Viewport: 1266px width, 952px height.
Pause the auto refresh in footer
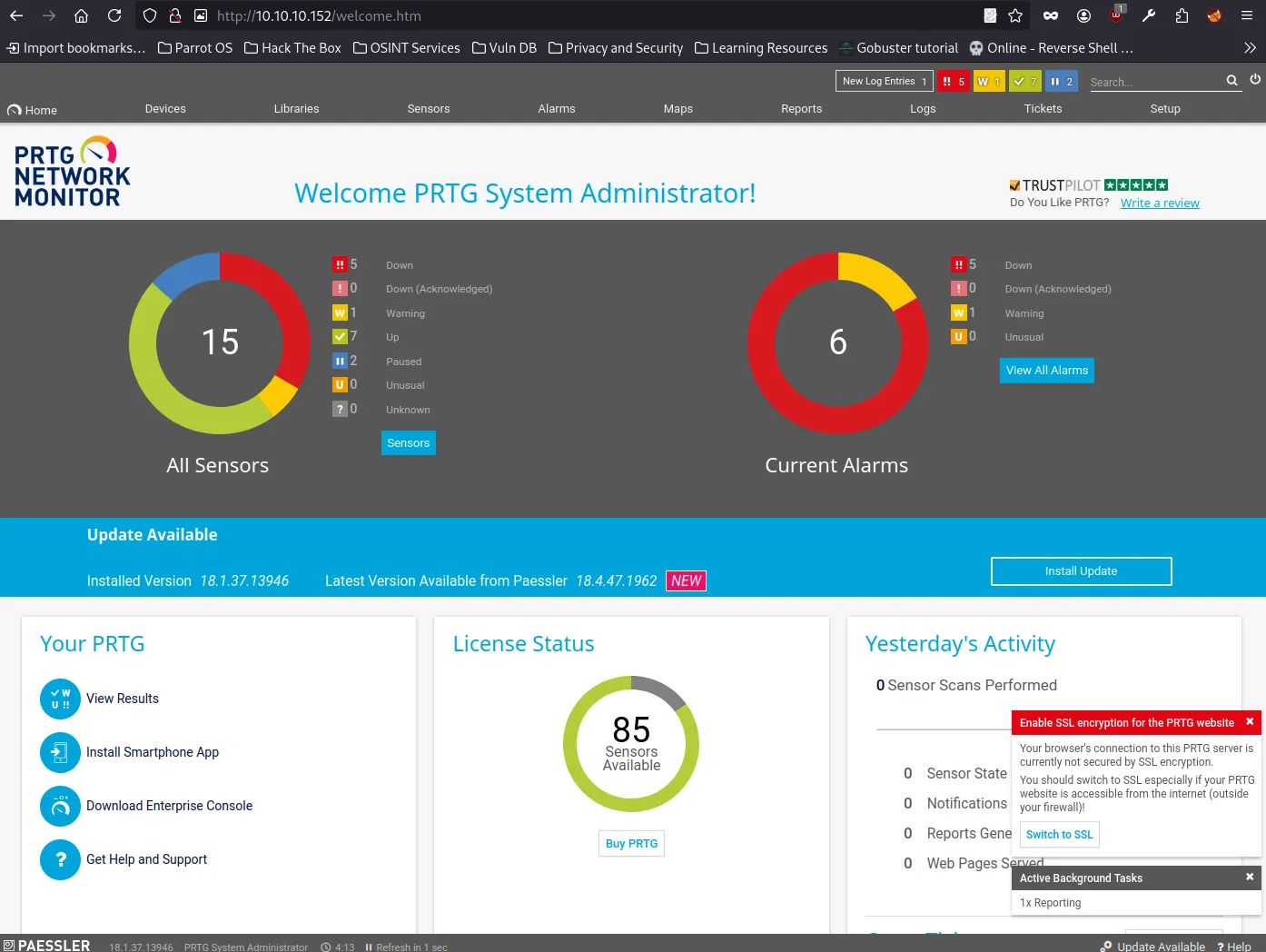[x=369, y=947]
